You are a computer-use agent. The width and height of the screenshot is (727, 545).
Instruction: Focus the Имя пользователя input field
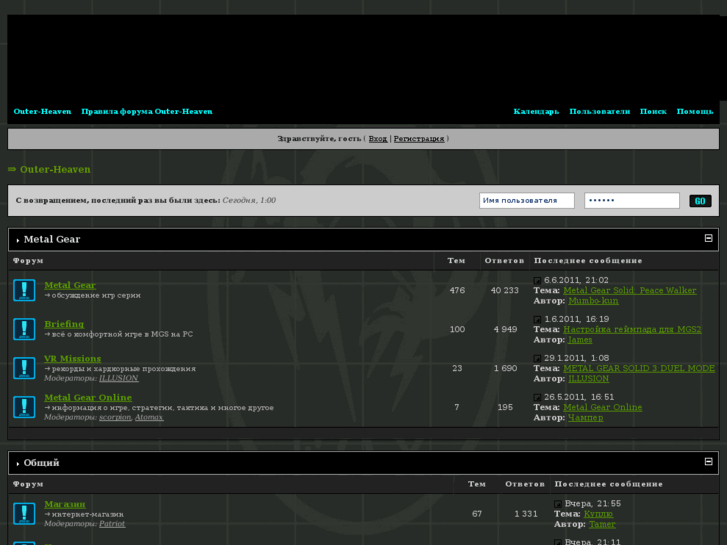tap(527, 201)
